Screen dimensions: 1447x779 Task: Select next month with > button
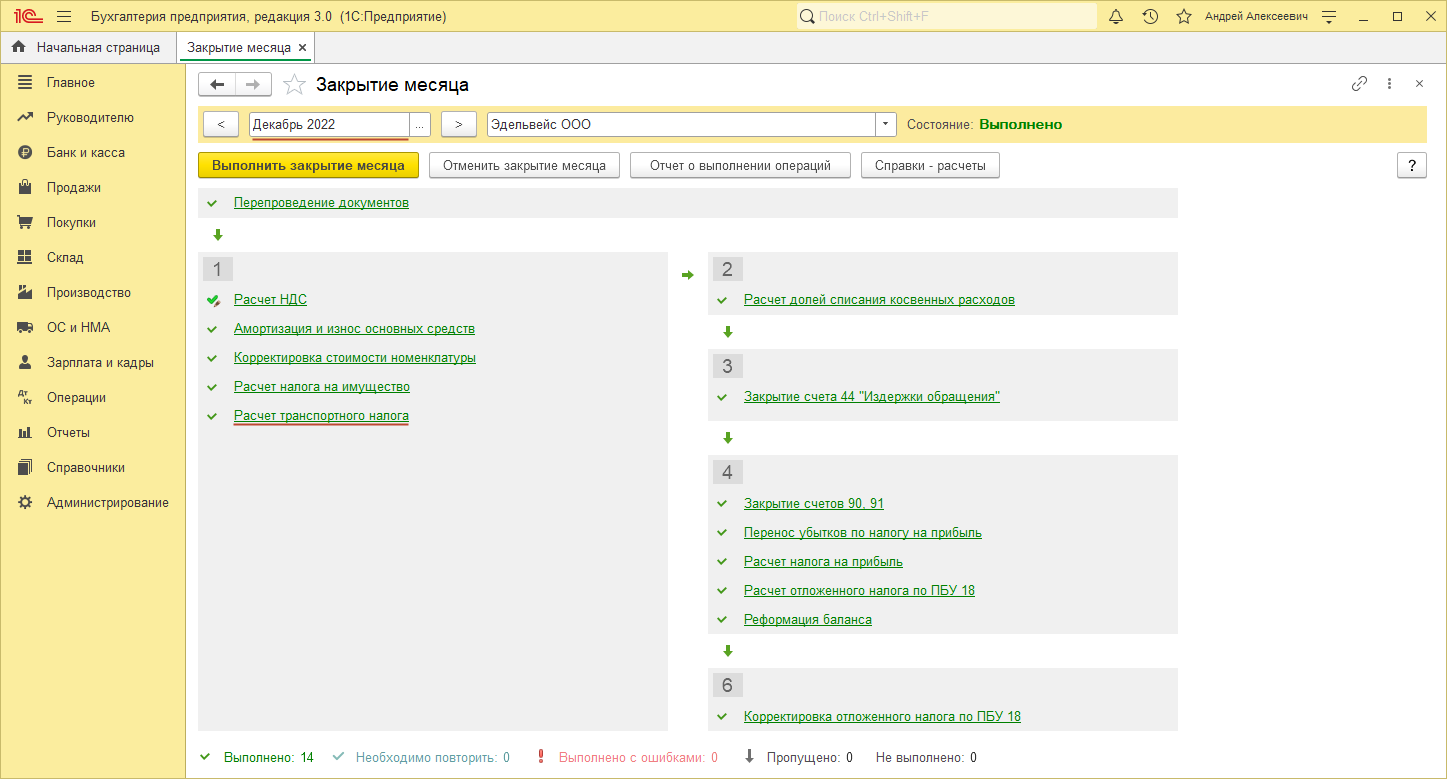point(458,124)
